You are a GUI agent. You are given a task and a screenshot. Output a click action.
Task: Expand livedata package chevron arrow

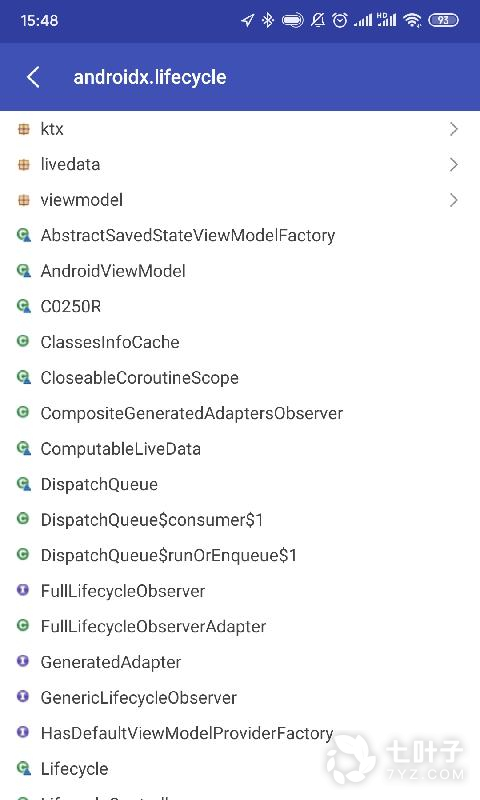453,164
